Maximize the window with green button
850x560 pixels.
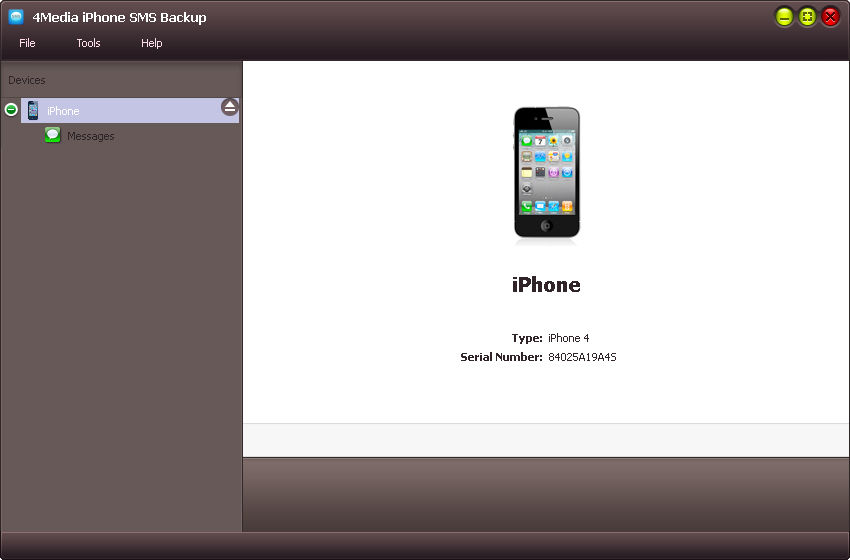tap(807, 17)
